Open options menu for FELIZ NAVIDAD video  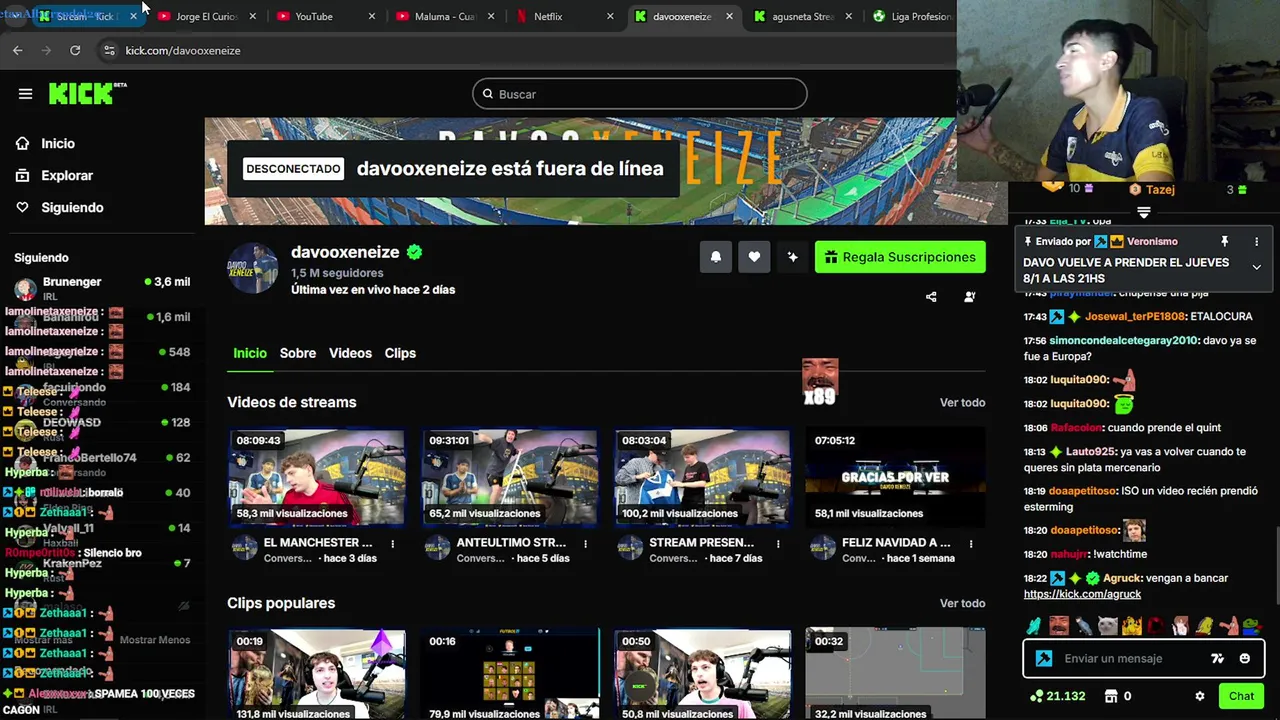point(971,544)
